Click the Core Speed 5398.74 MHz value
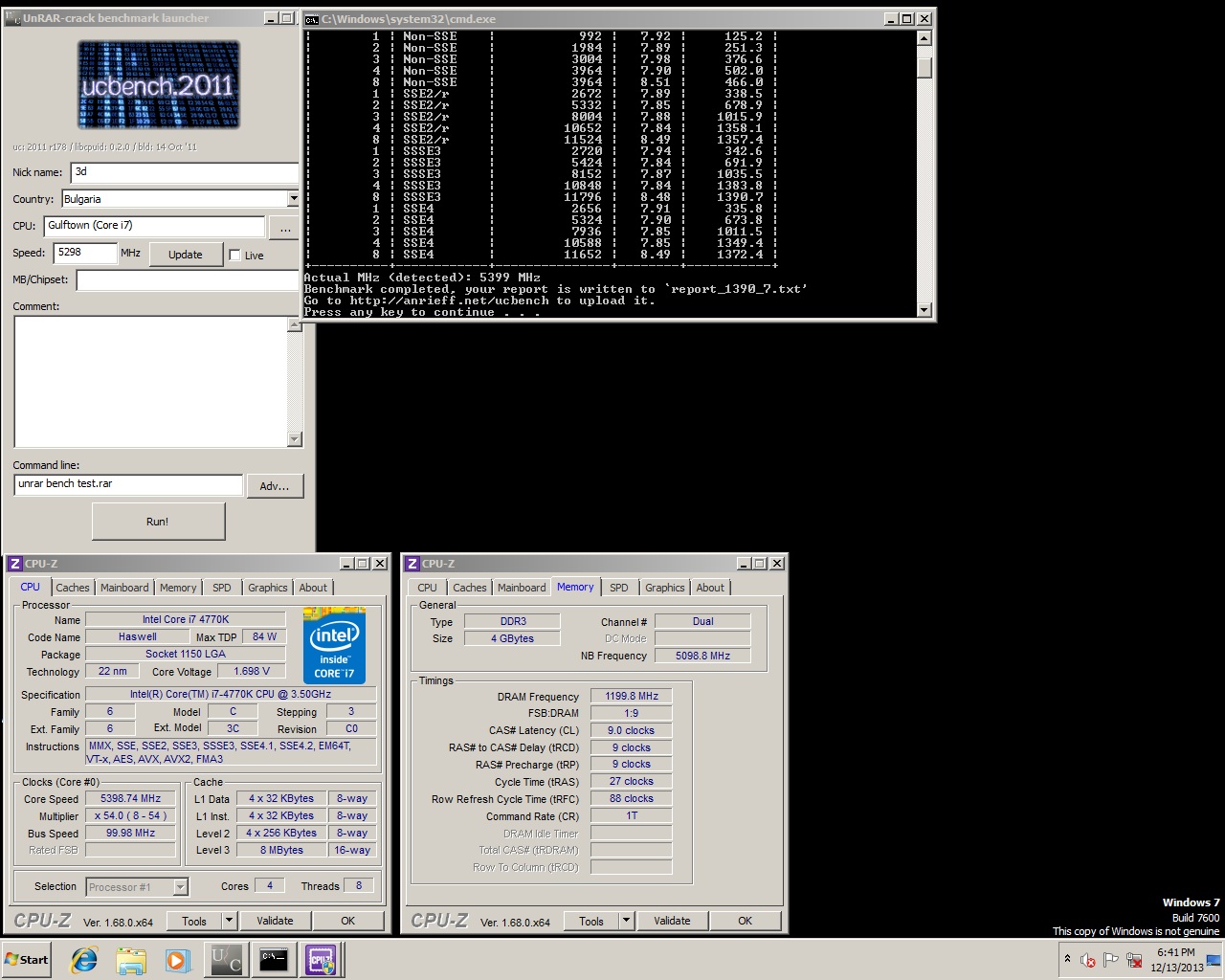The image size is (1225, 980). click(x=131, y=798)
